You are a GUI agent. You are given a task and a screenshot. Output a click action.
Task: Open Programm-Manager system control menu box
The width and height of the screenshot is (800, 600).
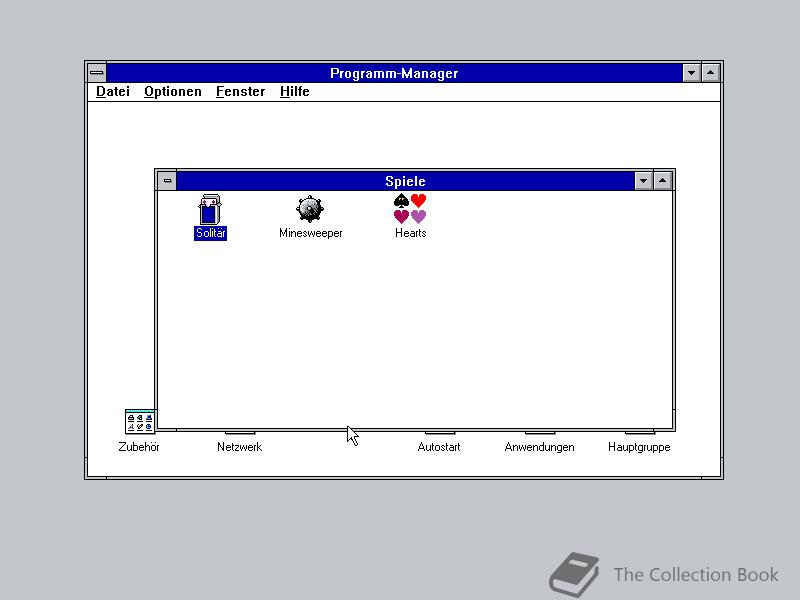96,73
